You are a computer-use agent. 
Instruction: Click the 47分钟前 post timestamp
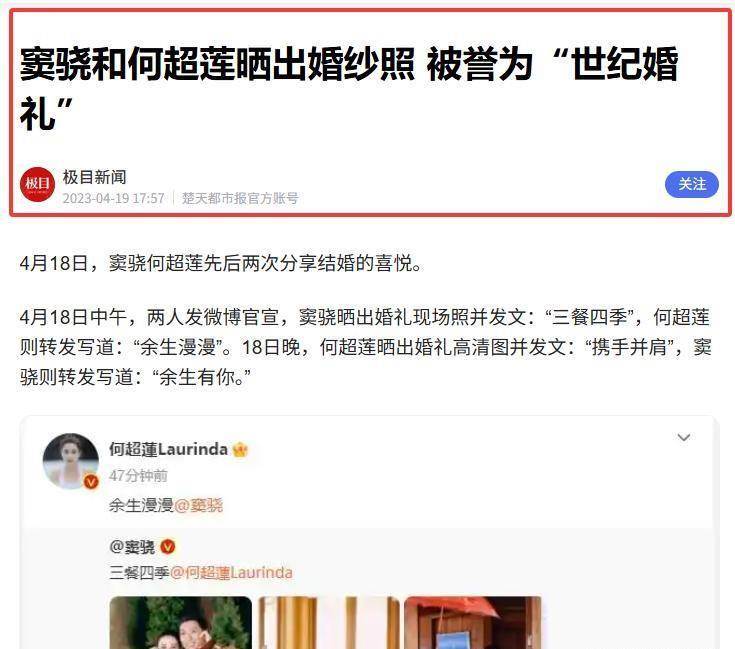click(x=138, y=476)
